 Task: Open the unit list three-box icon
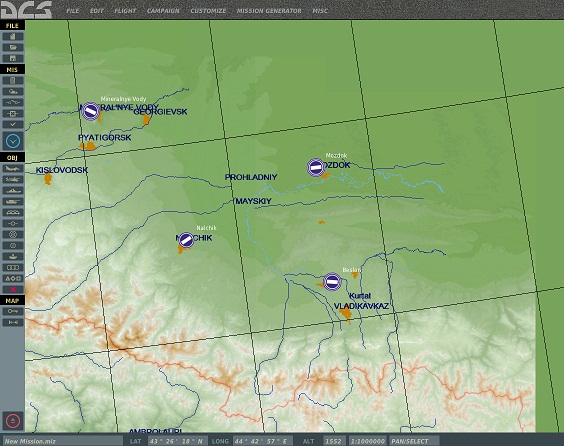[x=13, y=268]
